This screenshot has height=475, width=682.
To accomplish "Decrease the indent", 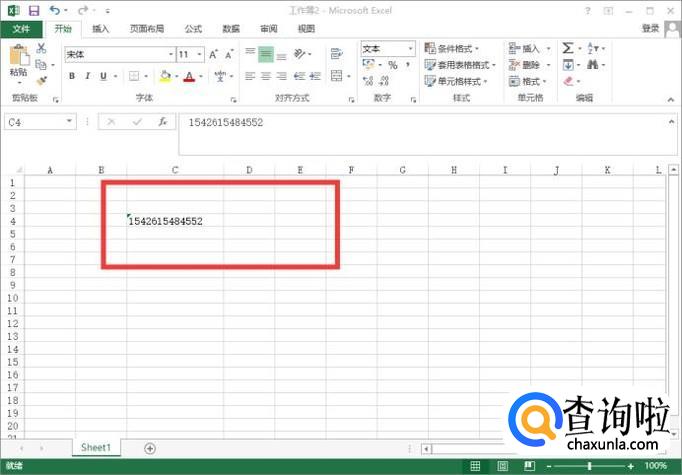I will click(299, 76).
